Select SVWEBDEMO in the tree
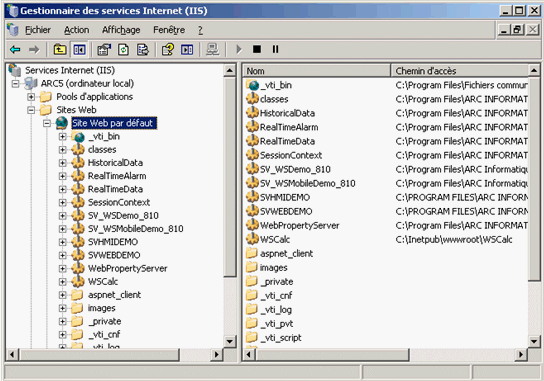 pos(114,255)
